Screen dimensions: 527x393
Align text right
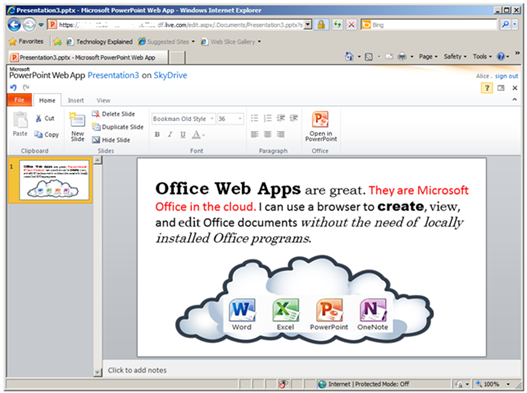pos(281,134)
